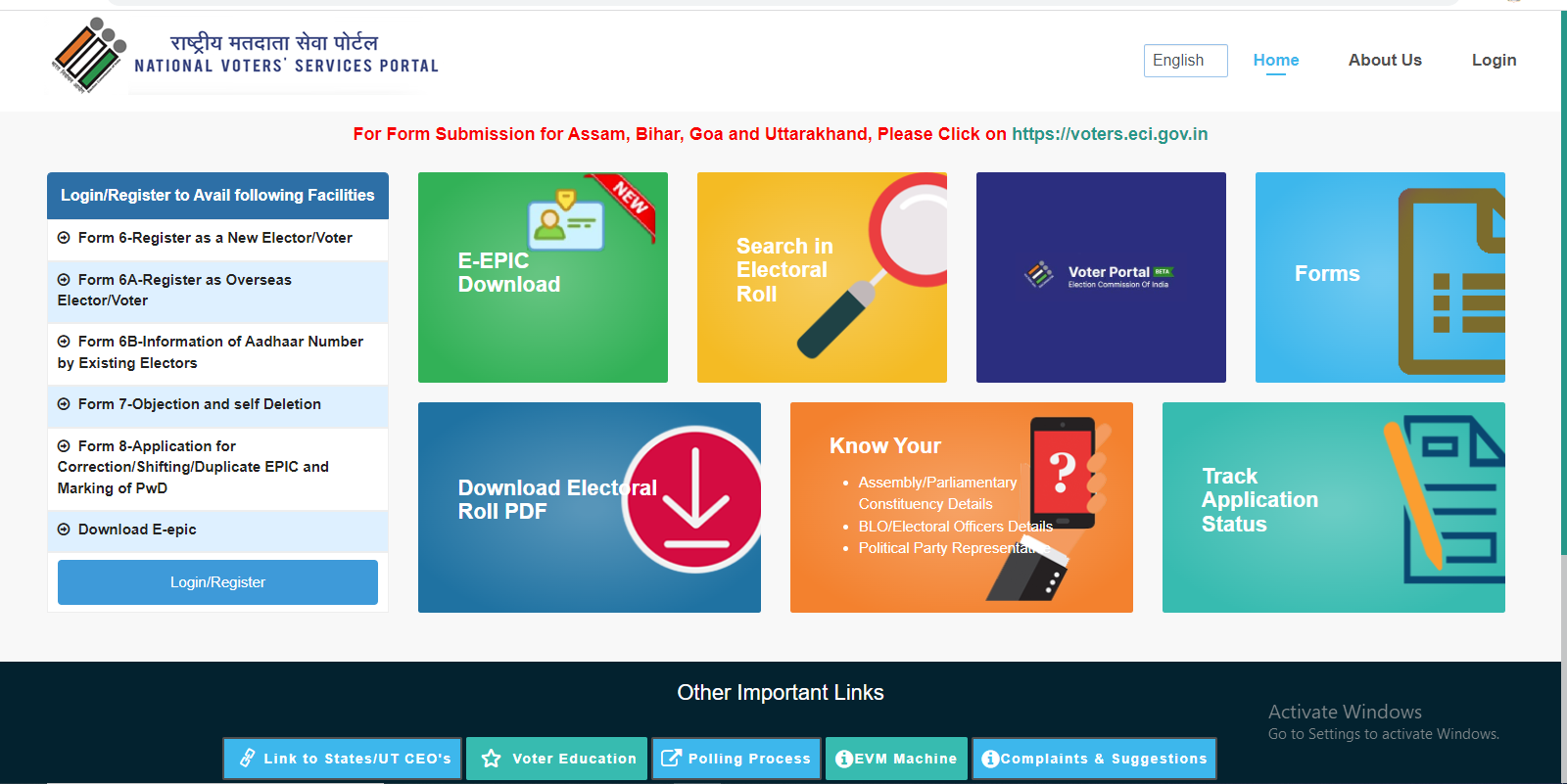1567x784 pixels.
Task: Open Form 8-Application for Correction/Shifting
Action: 217,468
